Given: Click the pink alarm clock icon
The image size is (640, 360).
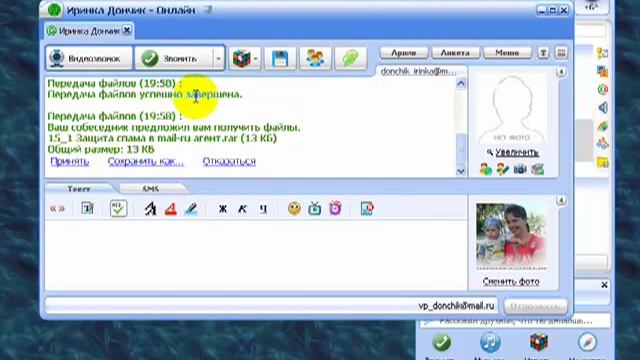Looking at the screenshot, I should (x=335, y=209).
